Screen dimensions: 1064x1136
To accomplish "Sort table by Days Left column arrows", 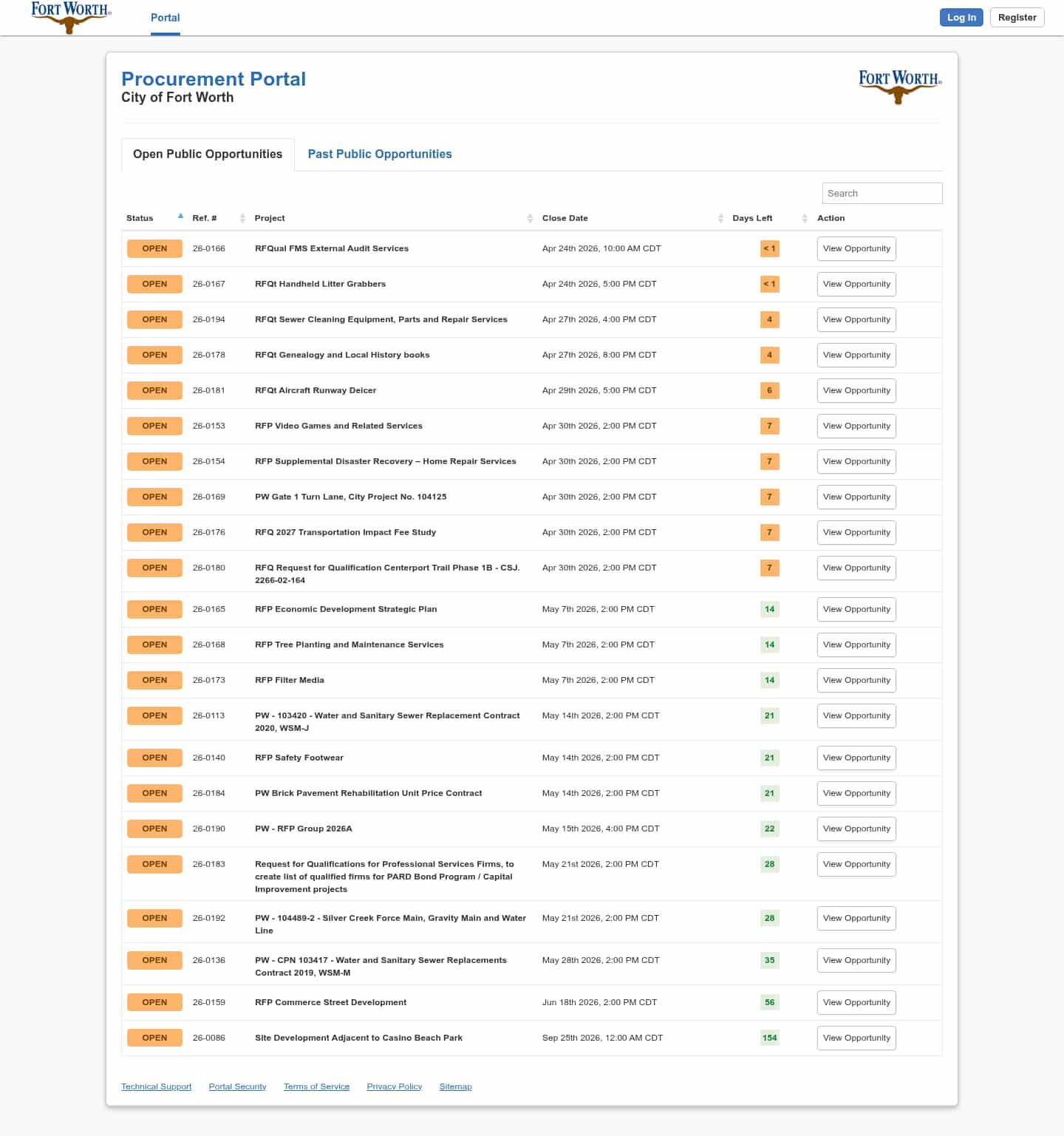I will click(805, 218).
